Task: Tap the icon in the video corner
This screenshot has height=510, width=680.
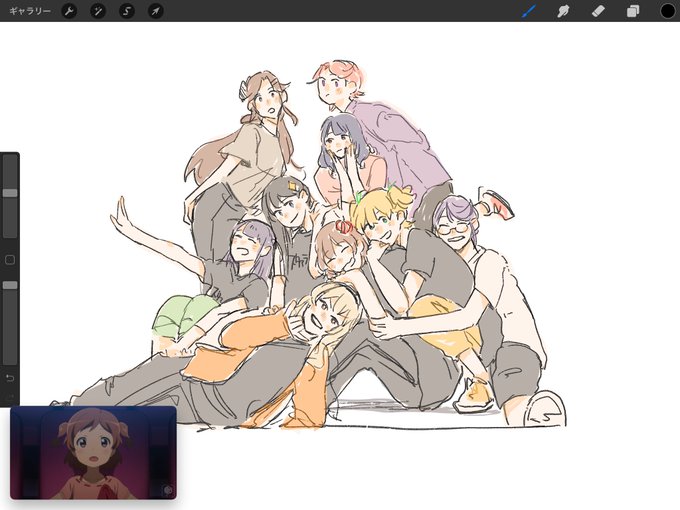Action: coord(168,490)
